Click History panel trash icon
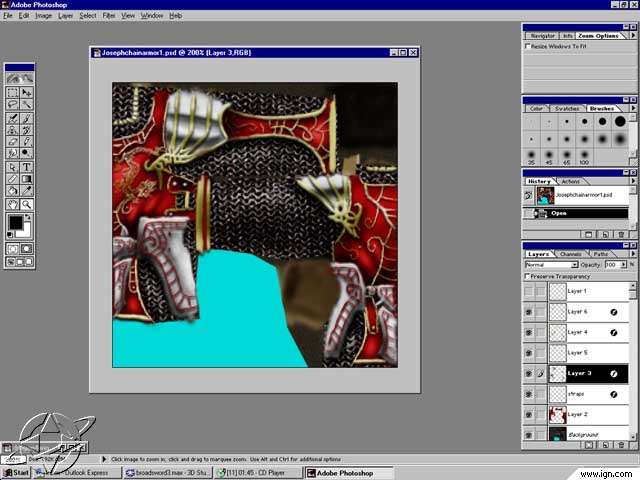Screen dimensions: 640x480 point(621,235)
